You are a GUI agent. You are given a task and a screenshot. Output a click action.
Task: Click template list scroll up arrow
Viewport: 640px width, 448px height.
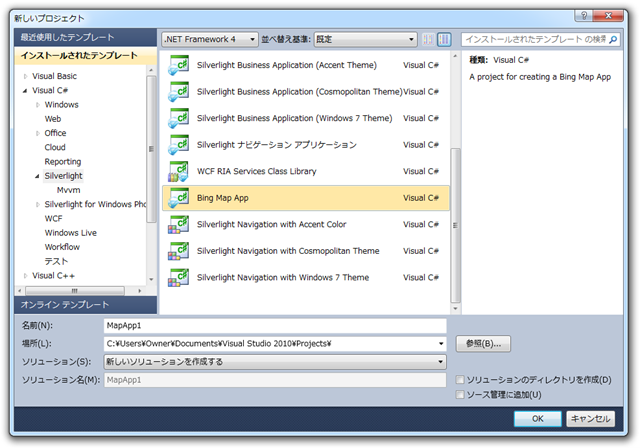click(x=455, y=55)
